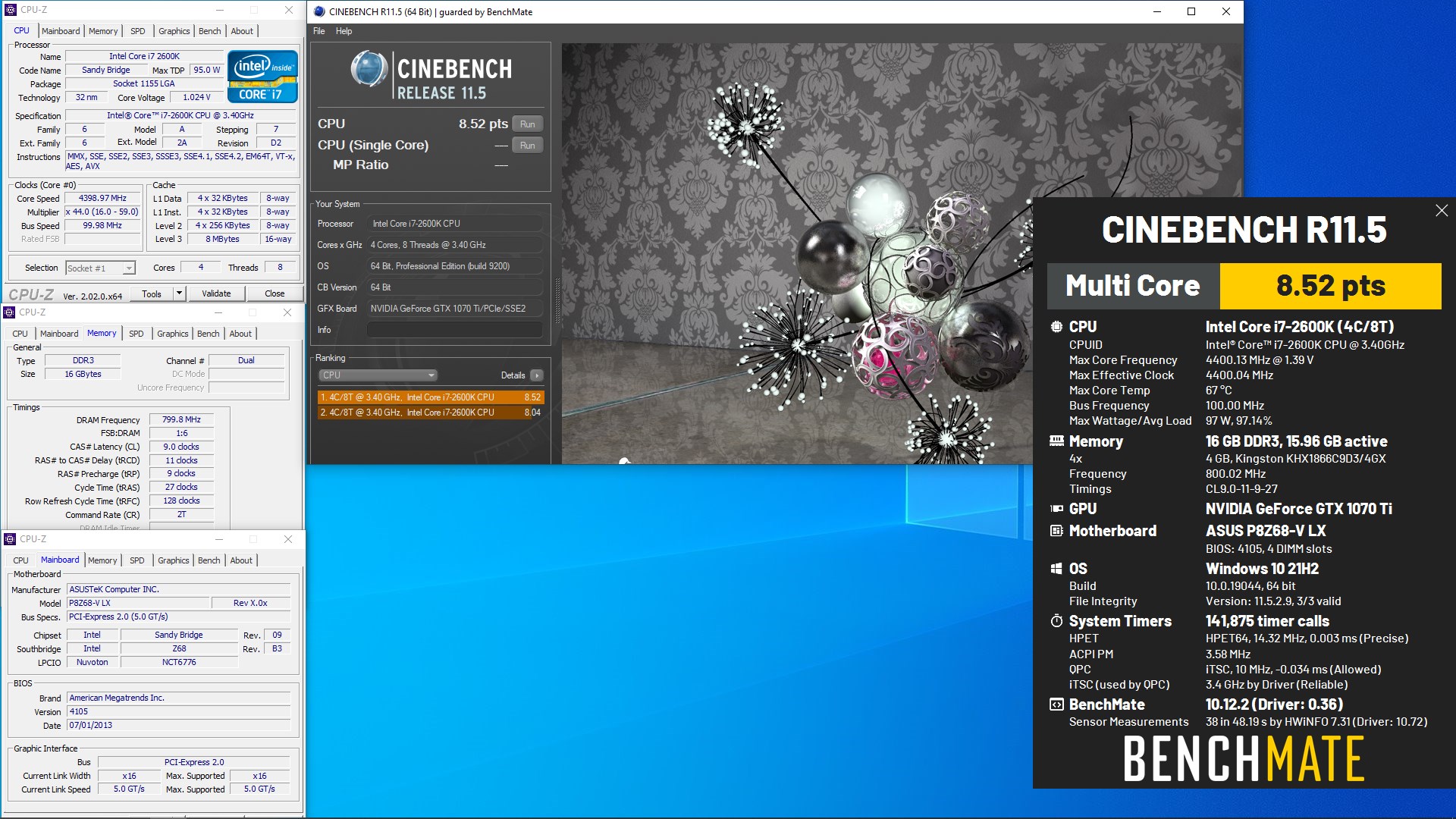
Task: Click the Details label in Ranking section
Action: [x=513, y=375]
